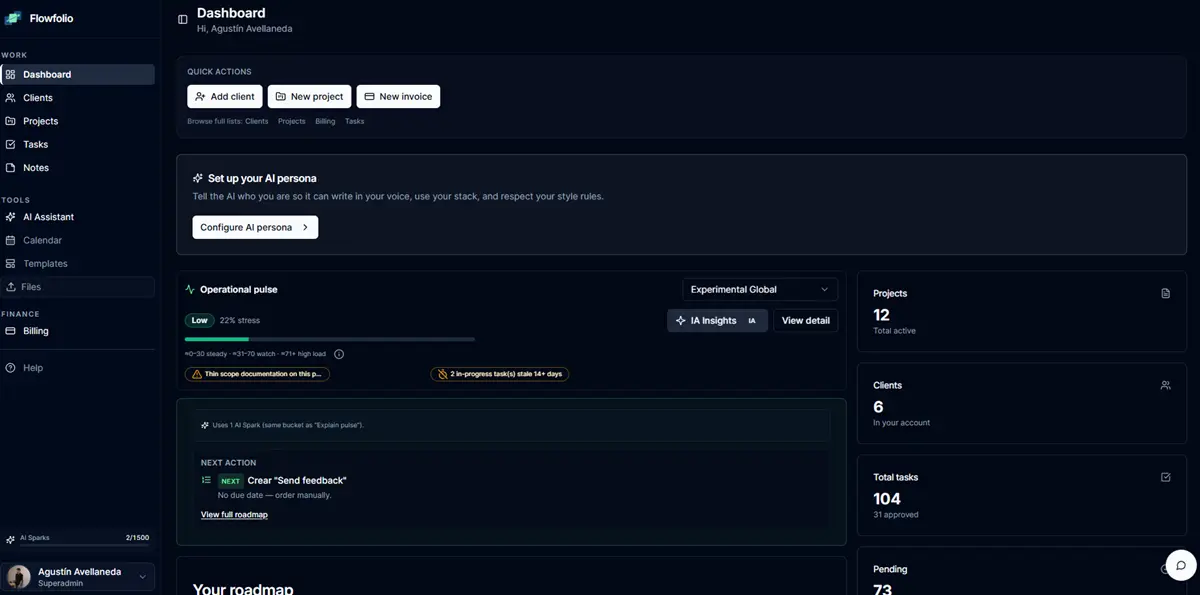Click the Flowfolio logo icon
1200x595 pixels.
point(13,18)
